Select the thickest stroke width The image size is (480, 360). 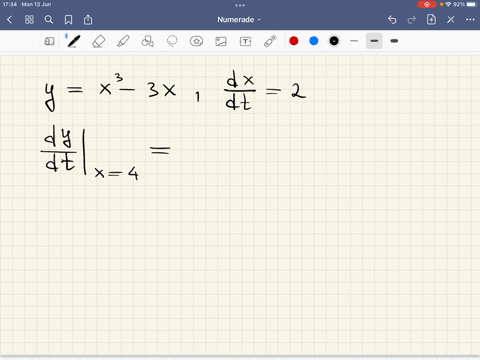pos(394,41)
